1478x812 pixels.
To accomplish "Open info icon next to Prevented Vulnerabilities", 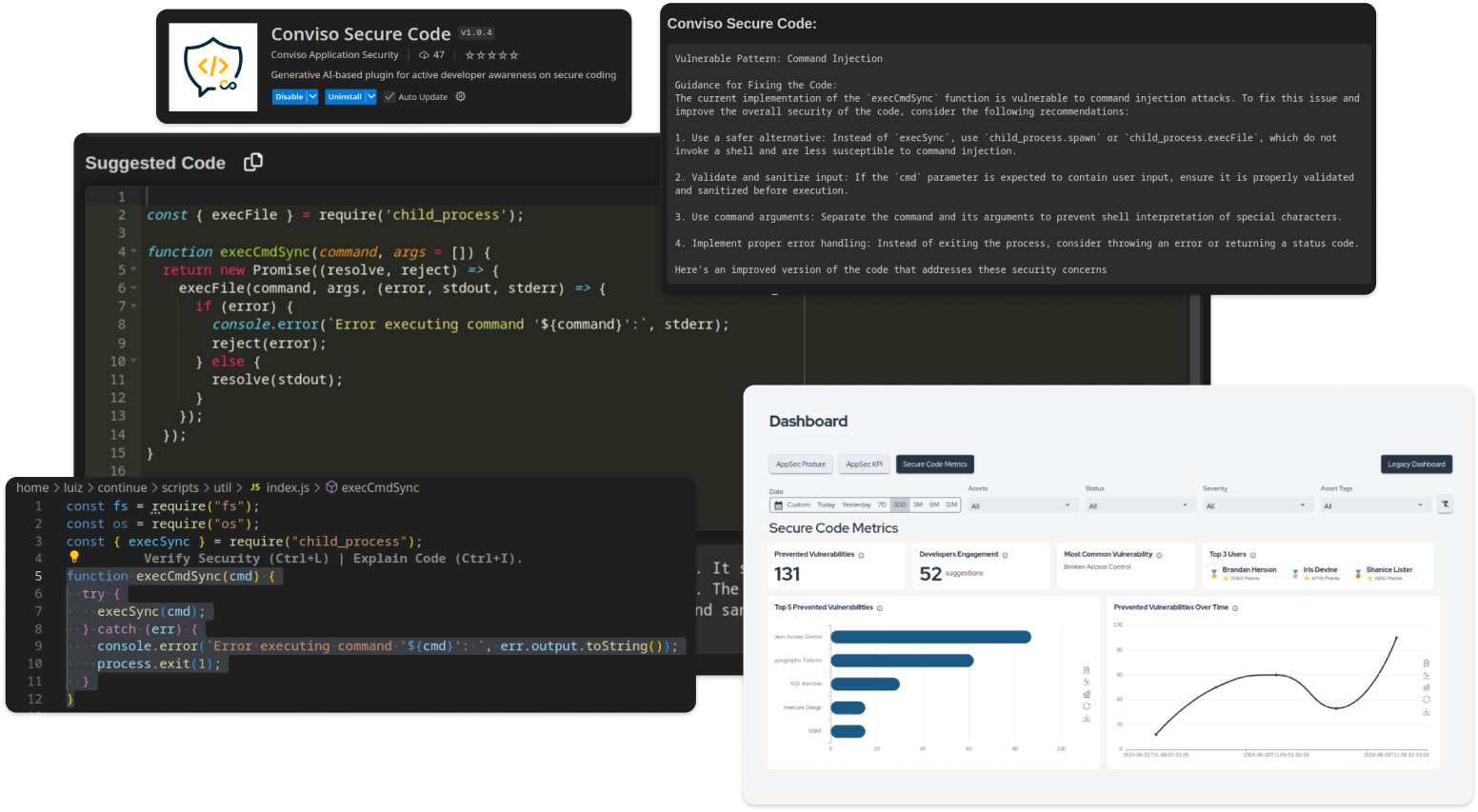I will coord(861,555).
